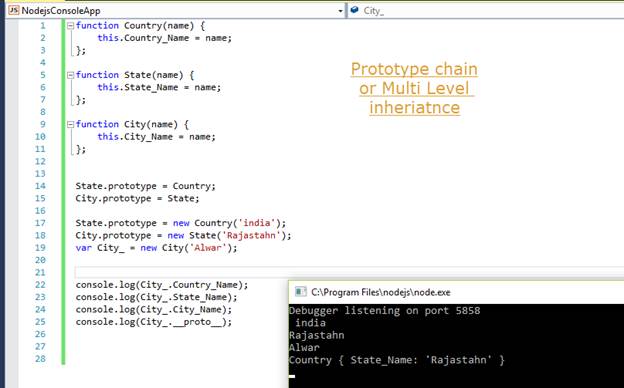This screenshot has width=624, height=388.
Task: Click console.log(City_.__proto__) line
Action: click(154, 322)
